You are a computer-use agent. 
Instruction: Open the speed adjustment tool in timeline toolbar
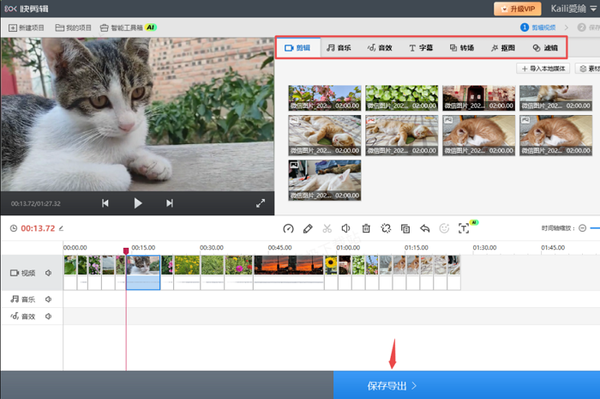point(288,228)
